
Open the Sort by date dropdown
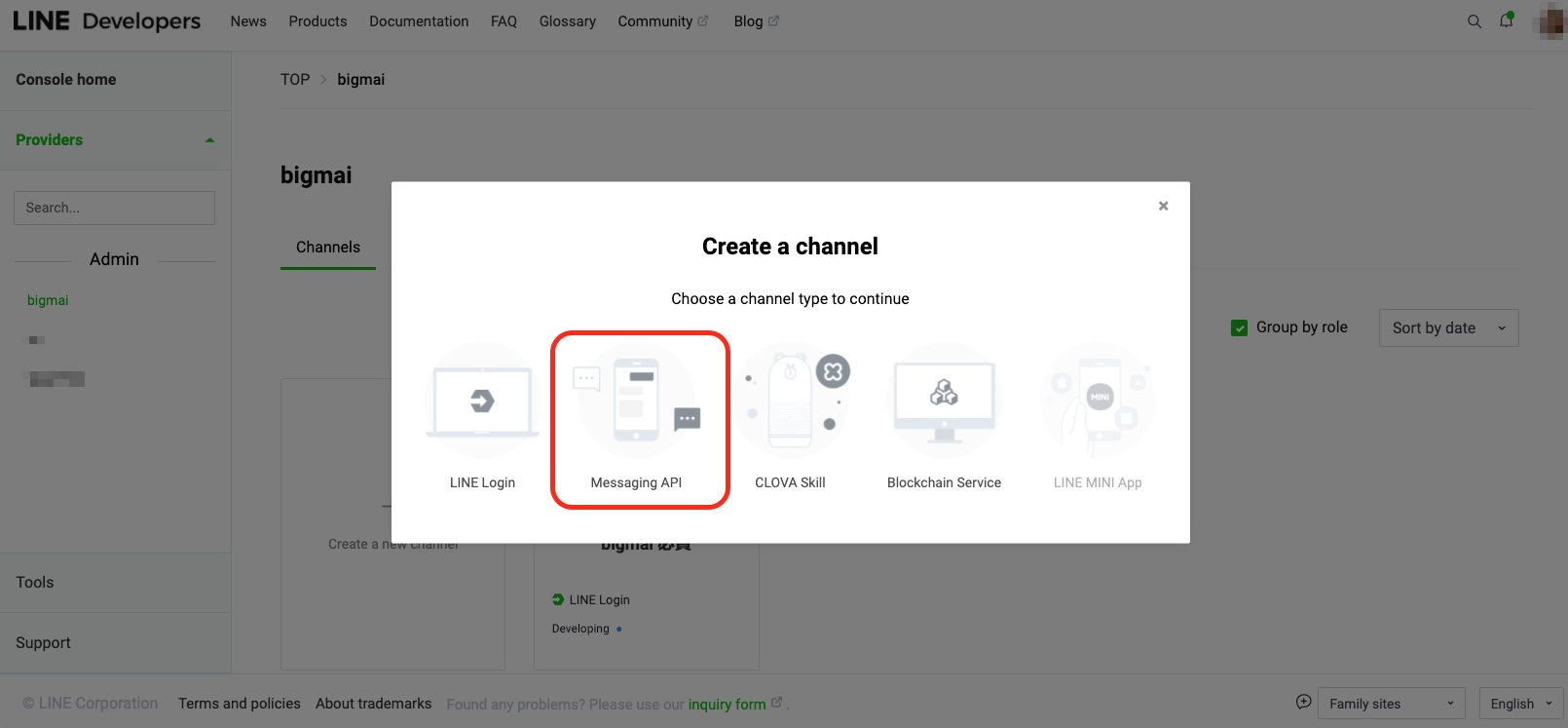[1448, 328]
